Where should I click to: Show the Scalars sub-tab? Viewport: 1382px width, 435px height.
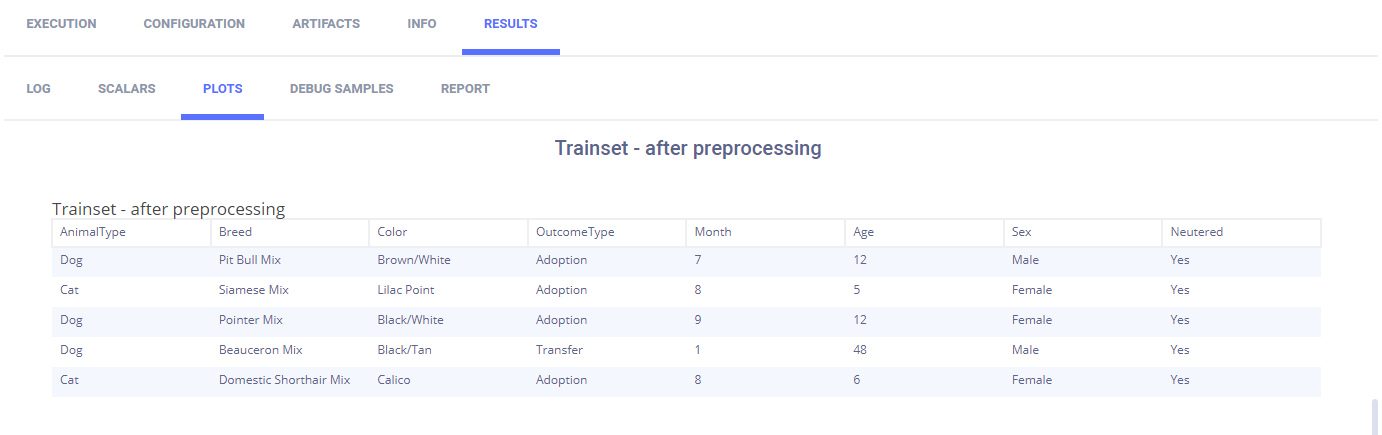coord(127,89)
